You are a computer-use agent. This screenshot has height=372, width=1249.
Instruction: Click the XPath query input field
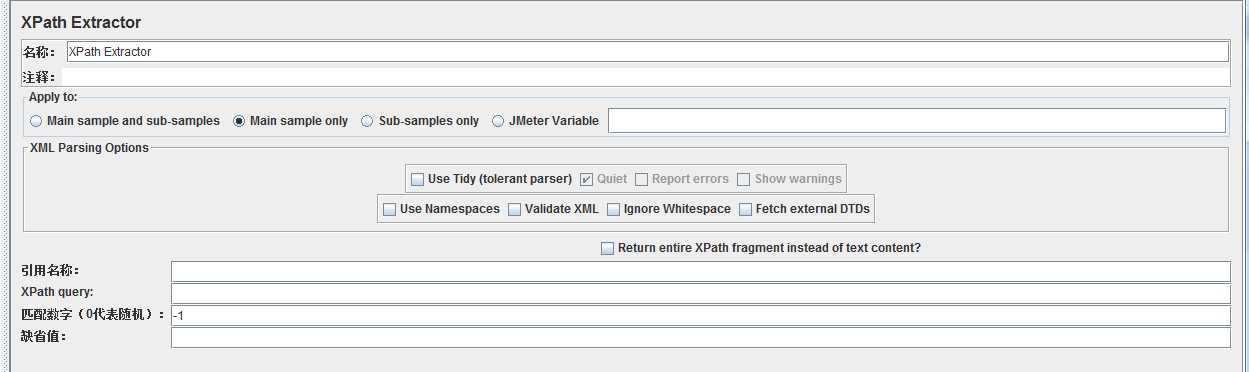coord(701,294)
